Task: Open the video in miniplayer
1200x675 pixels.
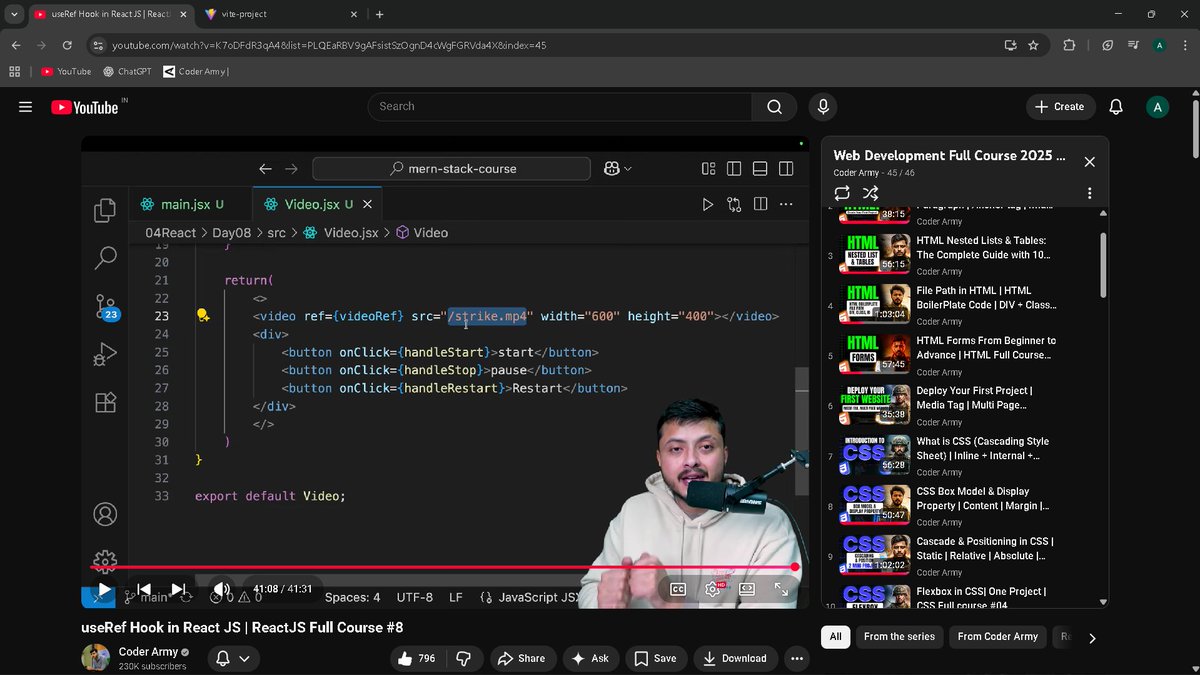Action: pyautogui.click(x=747, y=590)
